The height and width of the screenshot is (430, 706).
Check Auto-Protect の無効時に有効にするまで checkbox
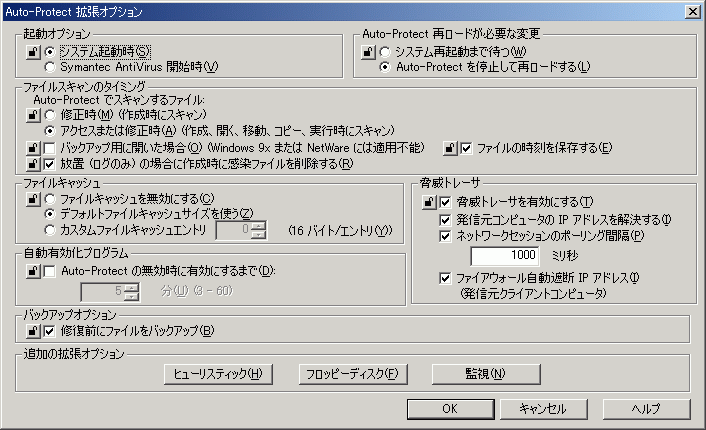click(50, 271)
